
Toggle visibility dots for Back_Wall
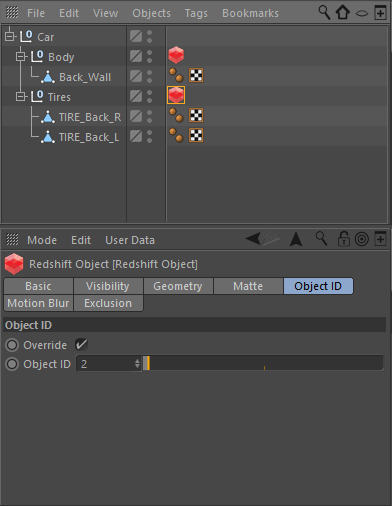(x=149, y=76)
